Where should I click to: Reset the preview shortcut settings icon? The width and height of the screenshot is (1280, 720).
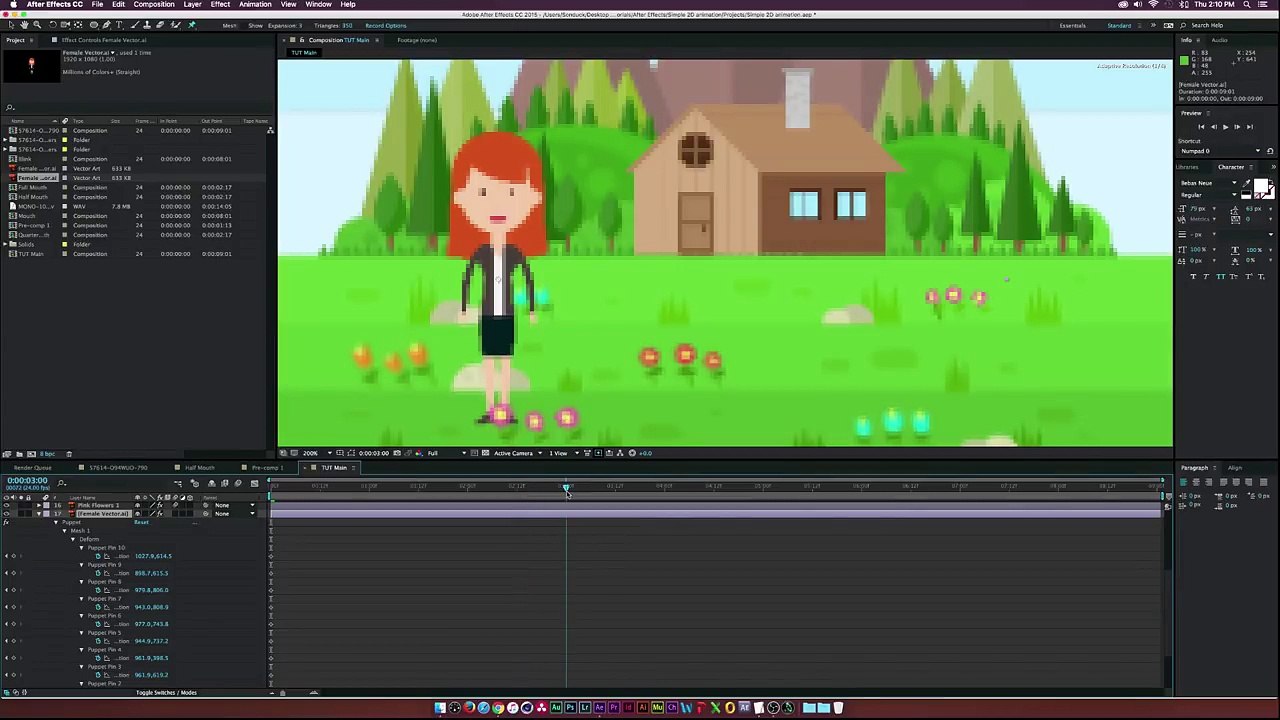pyautogui.click(x=1270, y=151)
